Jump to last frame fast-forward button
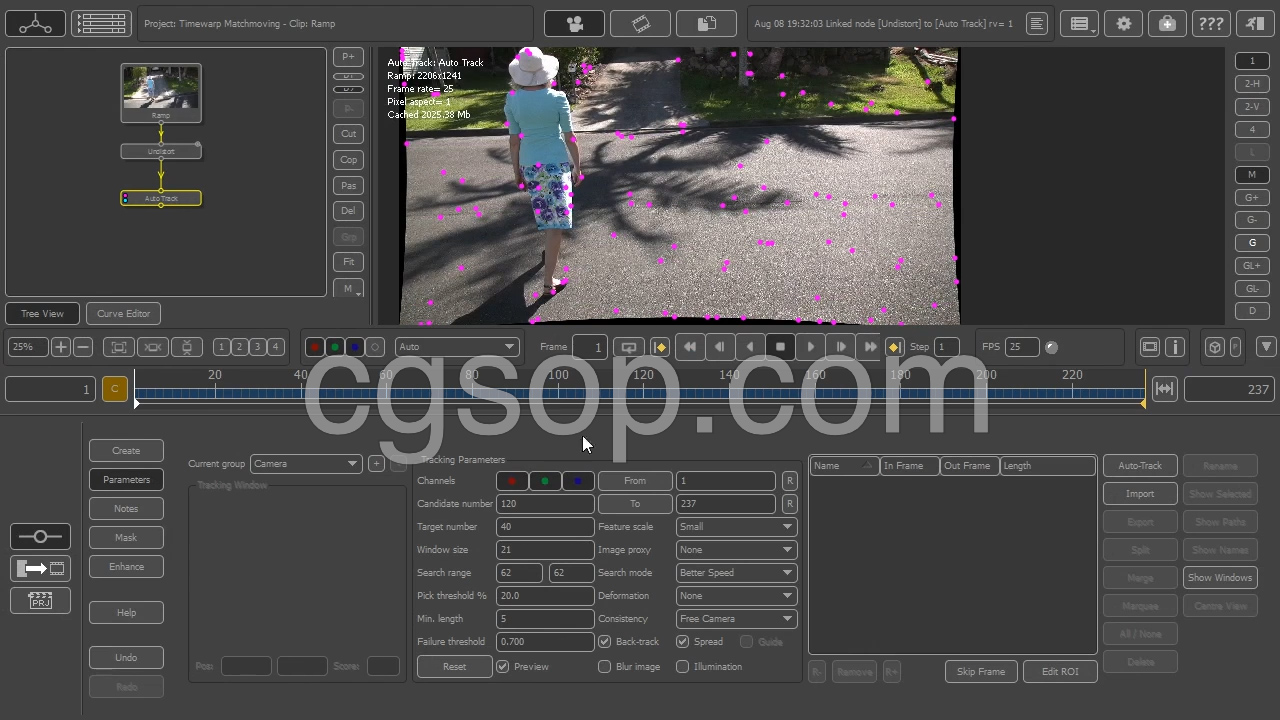Viewport: 1280px width, 720px height. [870, 347]
